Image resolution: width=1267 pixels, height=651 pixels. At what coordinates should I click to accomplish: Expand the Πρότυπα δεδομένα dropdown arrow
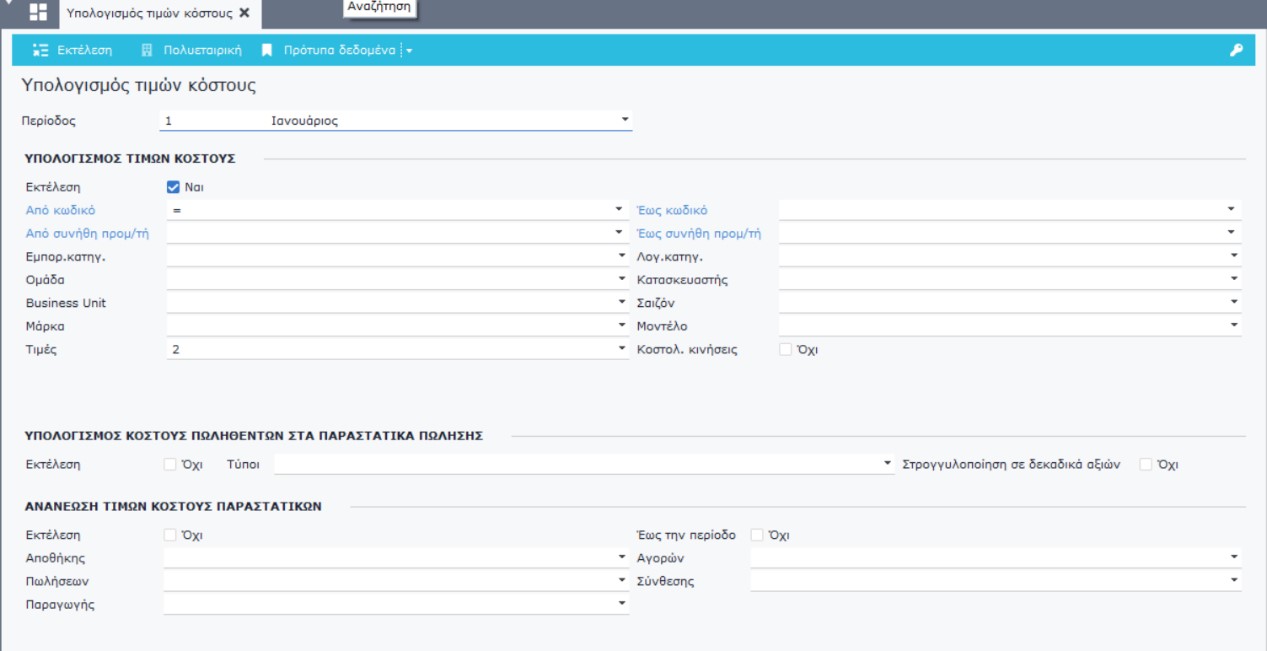point(408,50)
